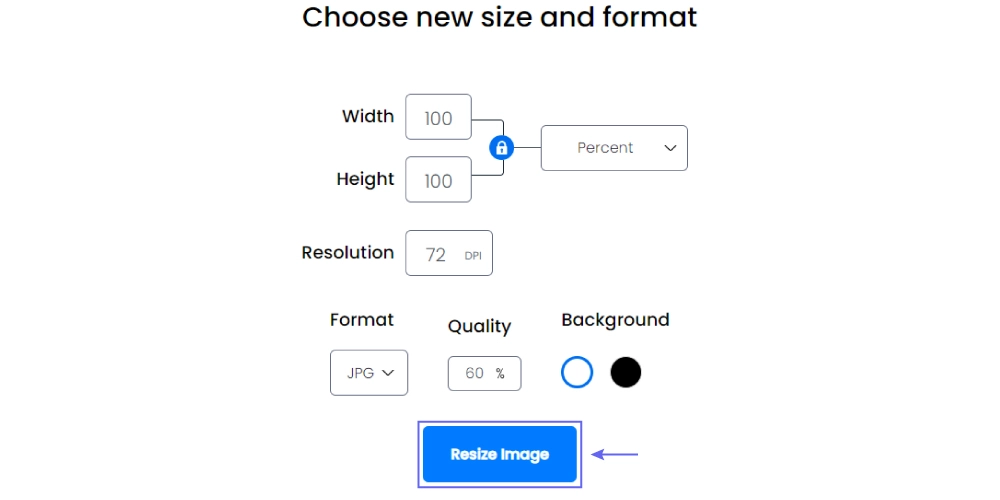1000x500 pixels.
Task: Click the Resize Image button
Action: (x=500, y=454)
